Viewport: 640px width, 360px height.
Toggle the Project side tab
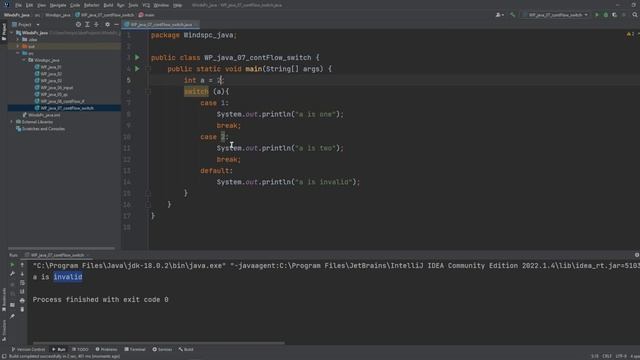tap(4, 31)
